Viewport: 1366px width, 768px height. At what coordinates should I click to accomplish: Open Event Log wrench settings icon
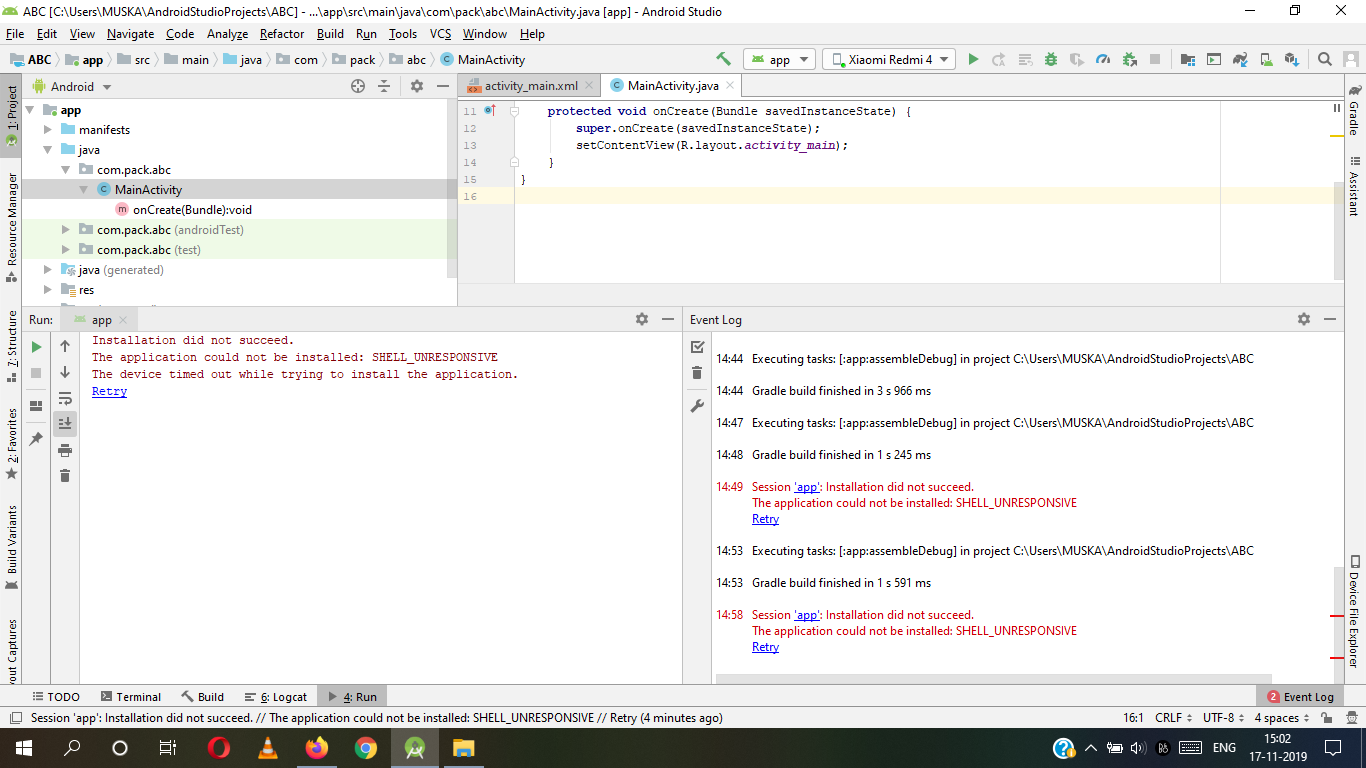coord(697,406)
